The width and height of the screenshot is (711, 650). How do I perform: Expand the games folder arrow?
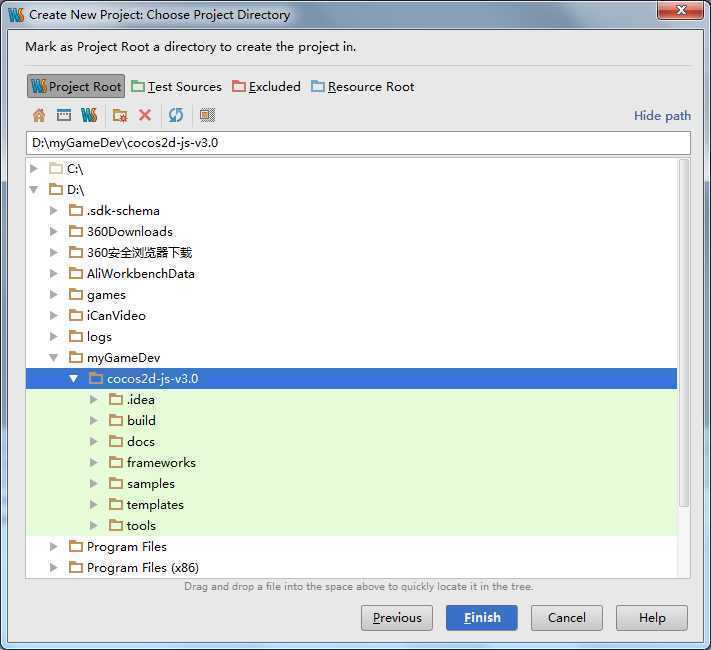click(x=54, y=294)
